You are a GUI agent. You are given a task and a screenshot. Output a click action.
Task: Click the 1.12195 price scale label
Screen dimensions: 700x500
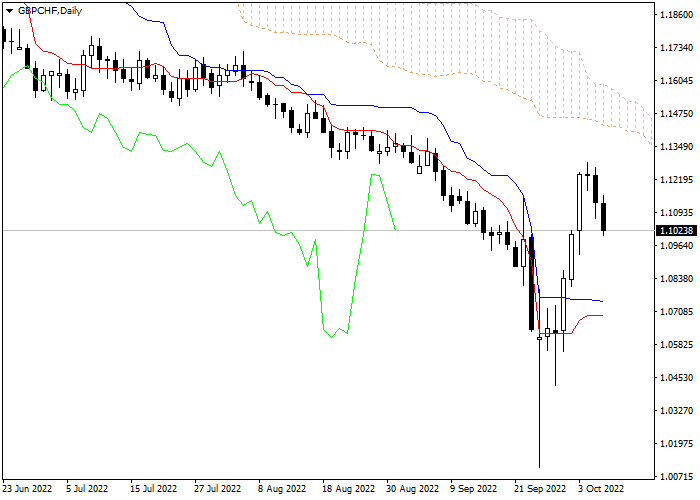[677, 180]
